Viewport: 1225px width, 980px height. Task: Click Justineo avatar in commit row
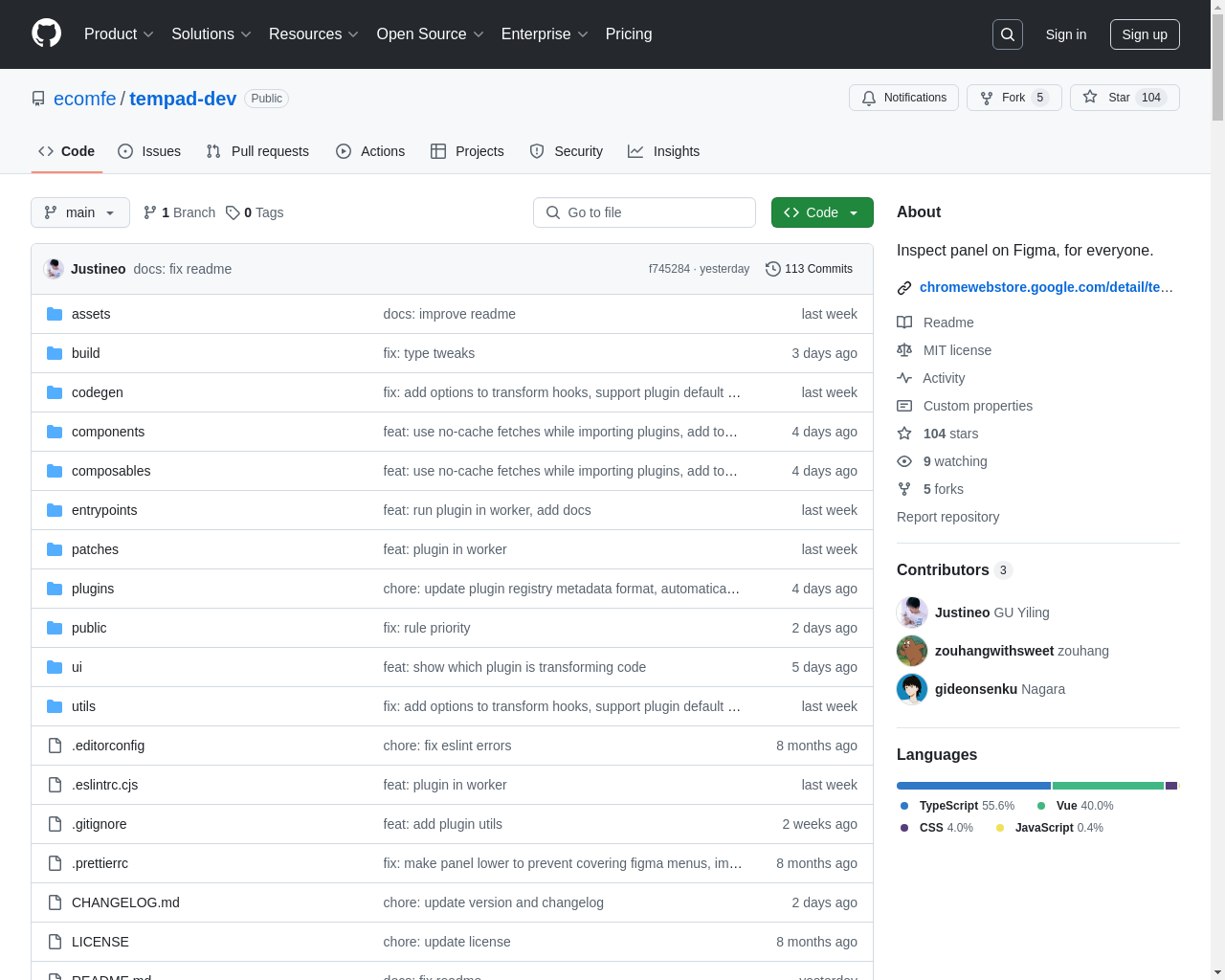tap(54, 269)
